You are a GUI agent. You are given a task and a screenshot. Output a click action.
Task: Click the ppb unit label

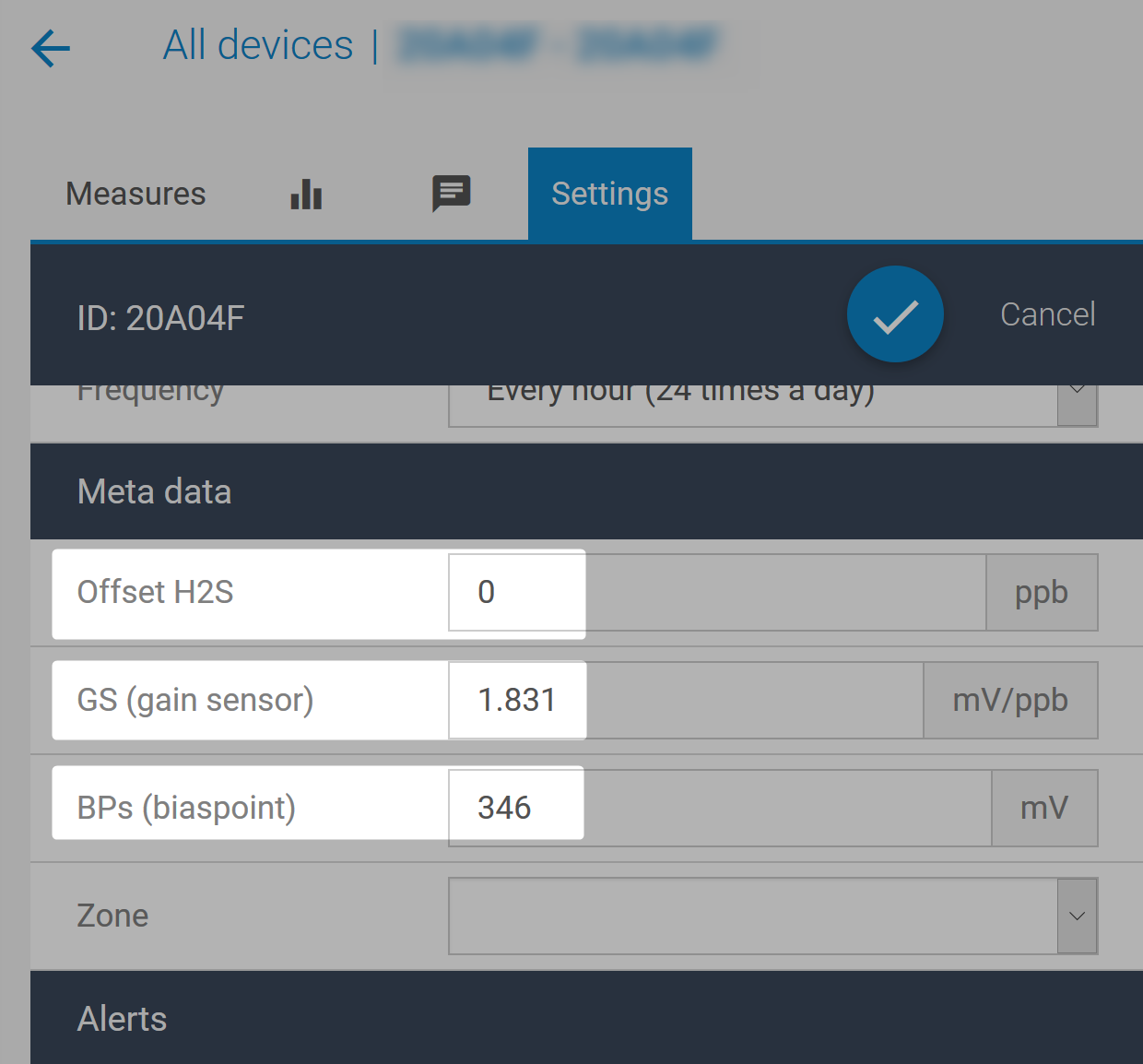click(1041, 592)
